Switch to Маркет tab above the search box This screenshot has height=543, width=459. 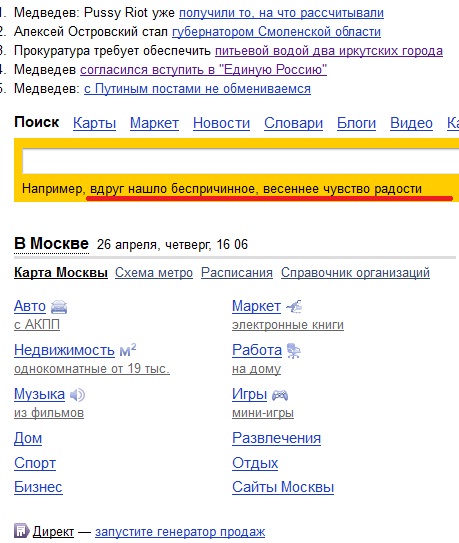(x=154, y=123)
